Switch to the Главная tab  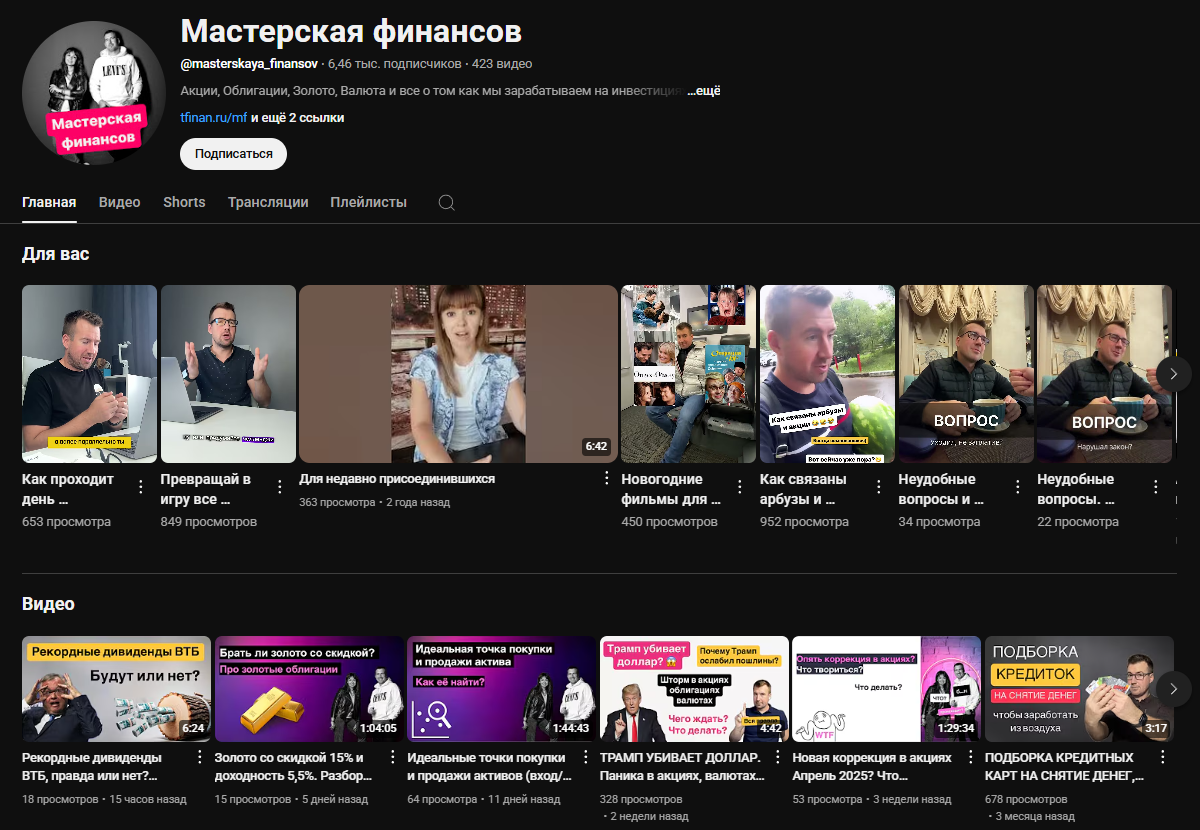click(x=49, y=202)
